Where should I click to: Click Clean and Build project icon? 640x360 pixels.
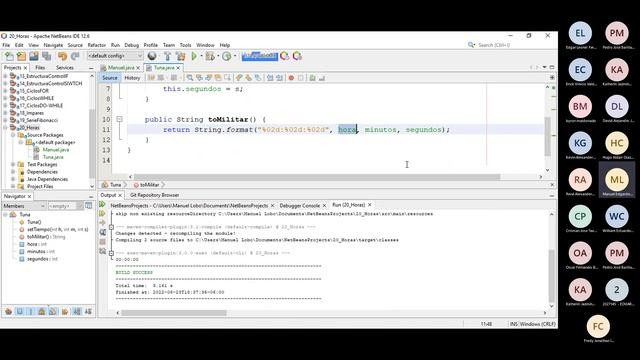pyautogui.click(x=180, y=56)
